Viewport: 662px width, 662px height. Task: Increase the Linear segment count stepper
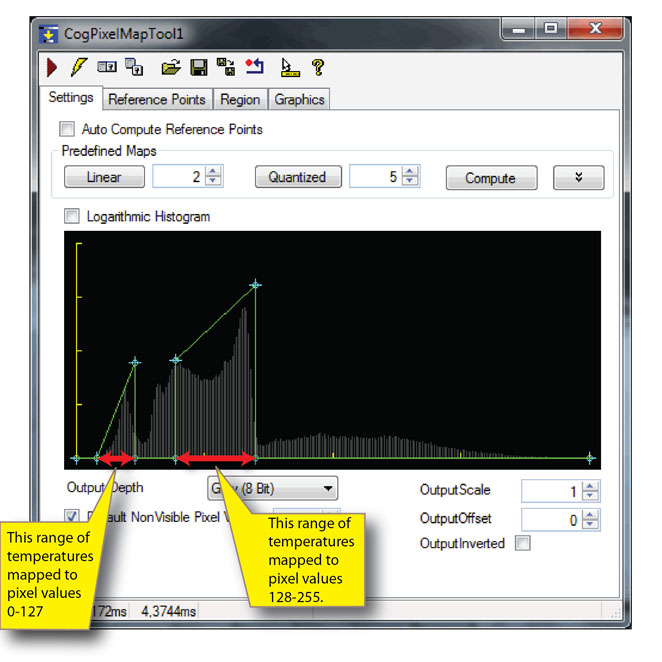click(213, 171)
